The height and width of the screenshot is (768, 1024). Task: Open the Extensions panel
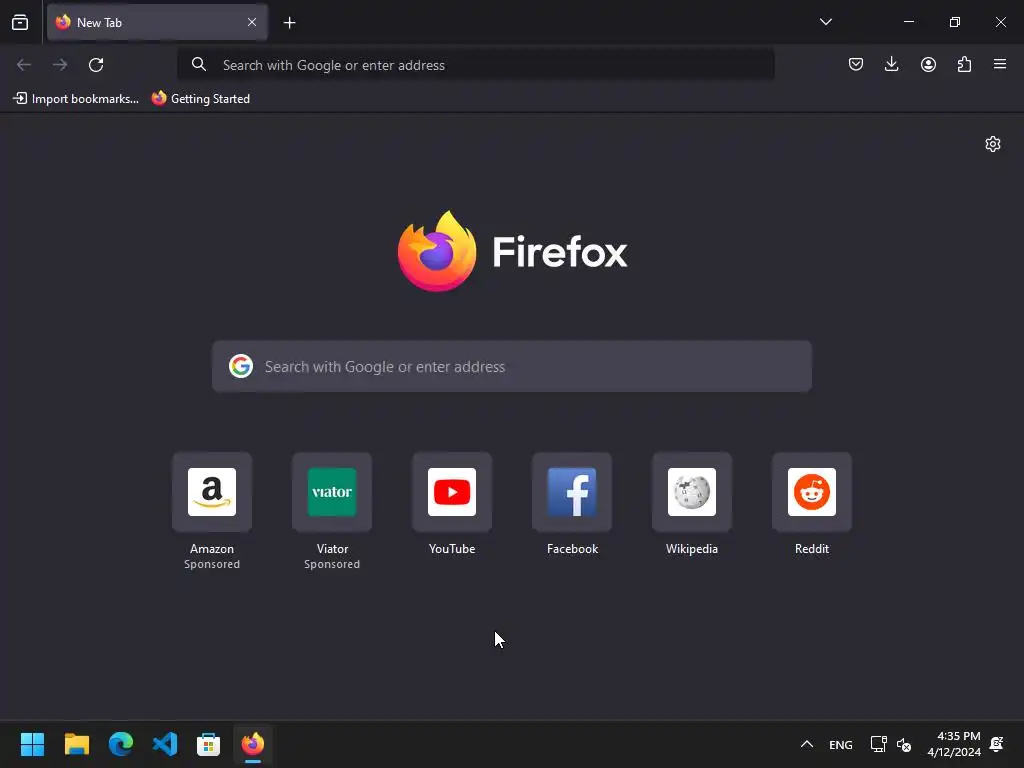(x=964, y=64)
